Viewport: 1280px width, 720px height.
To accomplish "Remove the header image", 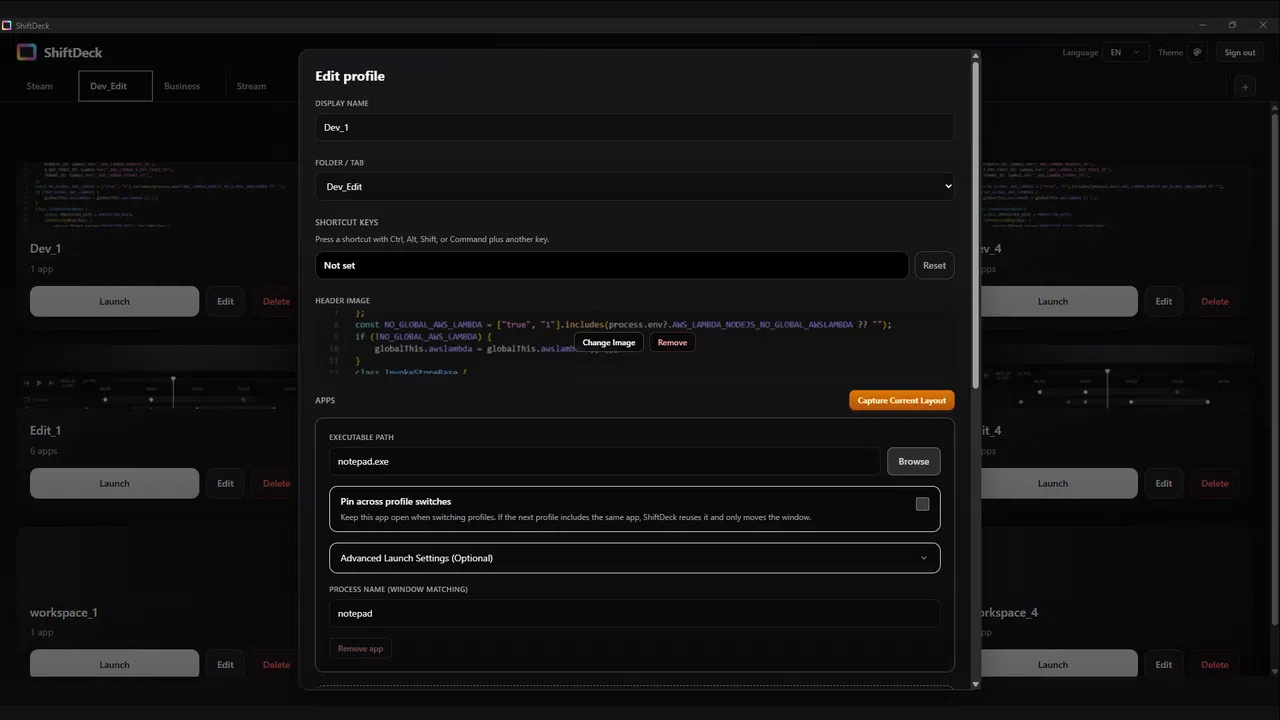I will tap(672, 343).
